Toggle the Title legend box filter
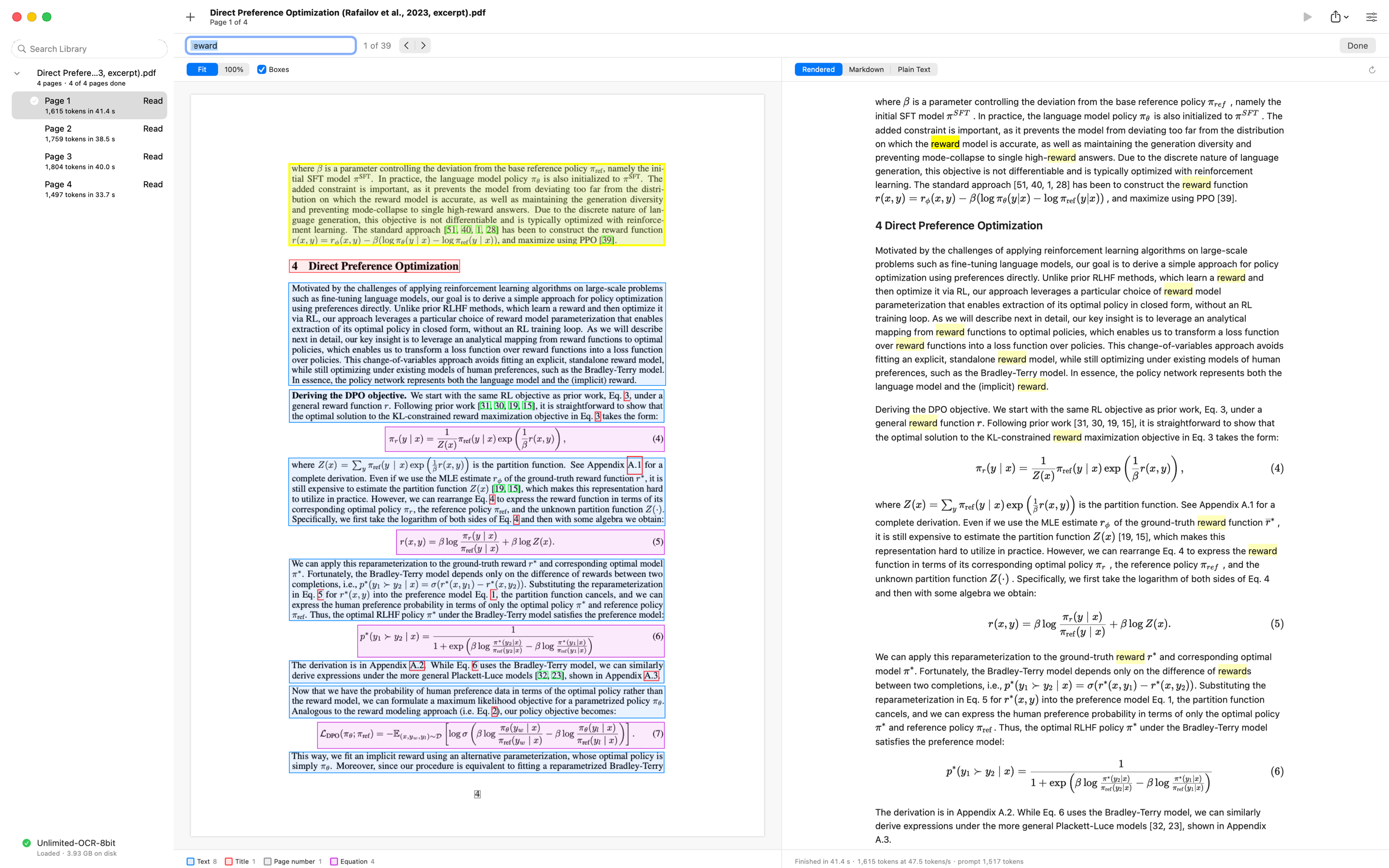The image size is (1389, 868). pos(229,861)
